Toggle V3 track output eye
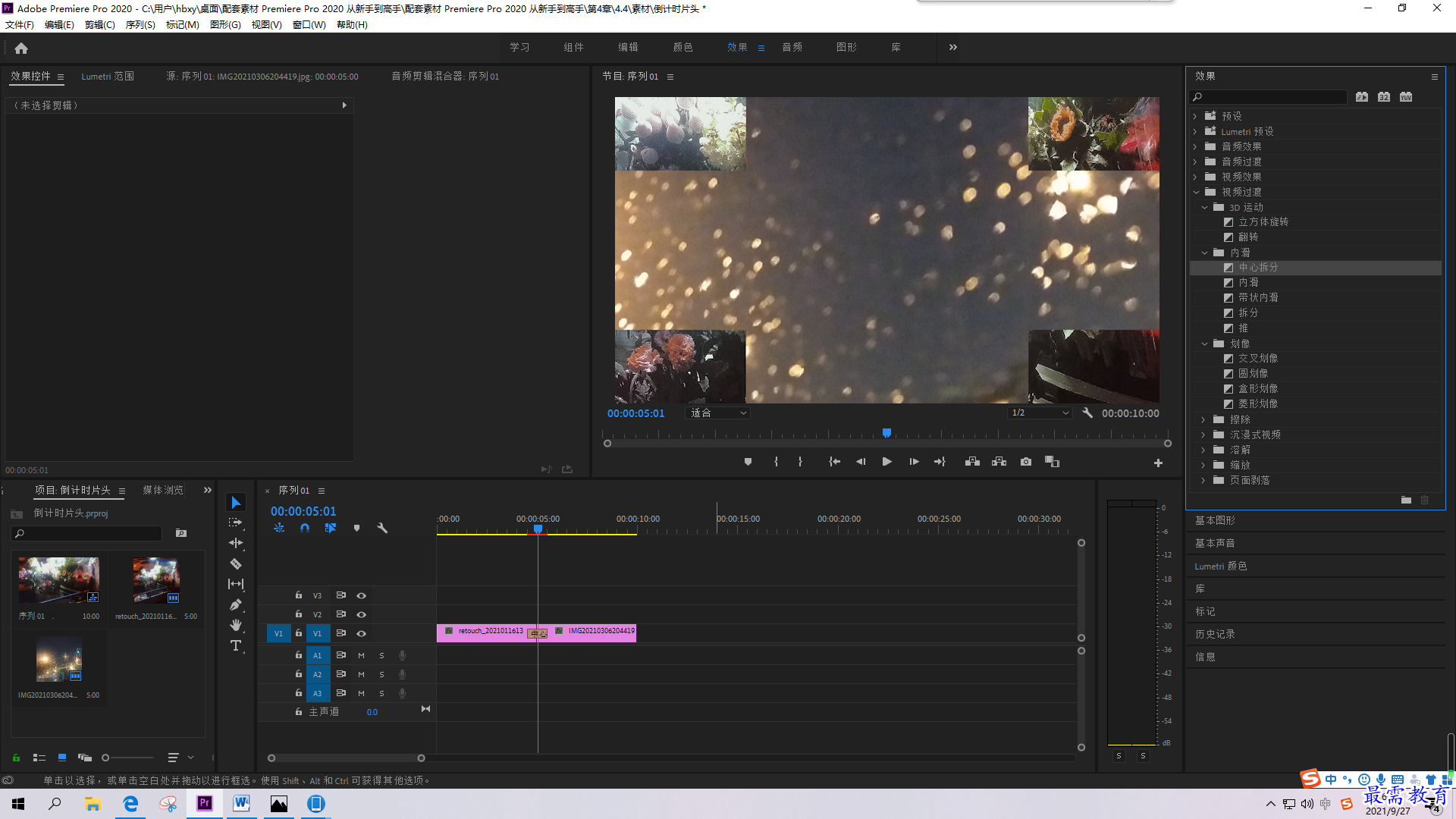The width and height of the screenshot is (1456, 819). point(361,596)
